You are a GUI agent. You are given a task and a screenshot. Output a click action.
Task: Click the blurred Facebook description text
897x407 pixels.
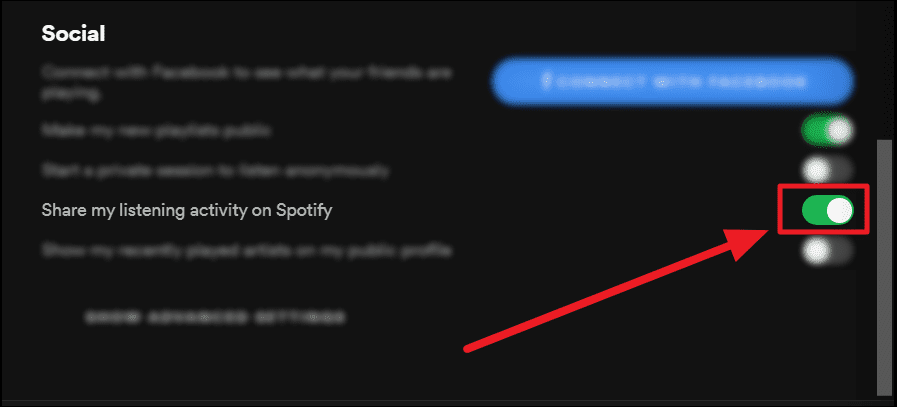[x=247, y=83]
